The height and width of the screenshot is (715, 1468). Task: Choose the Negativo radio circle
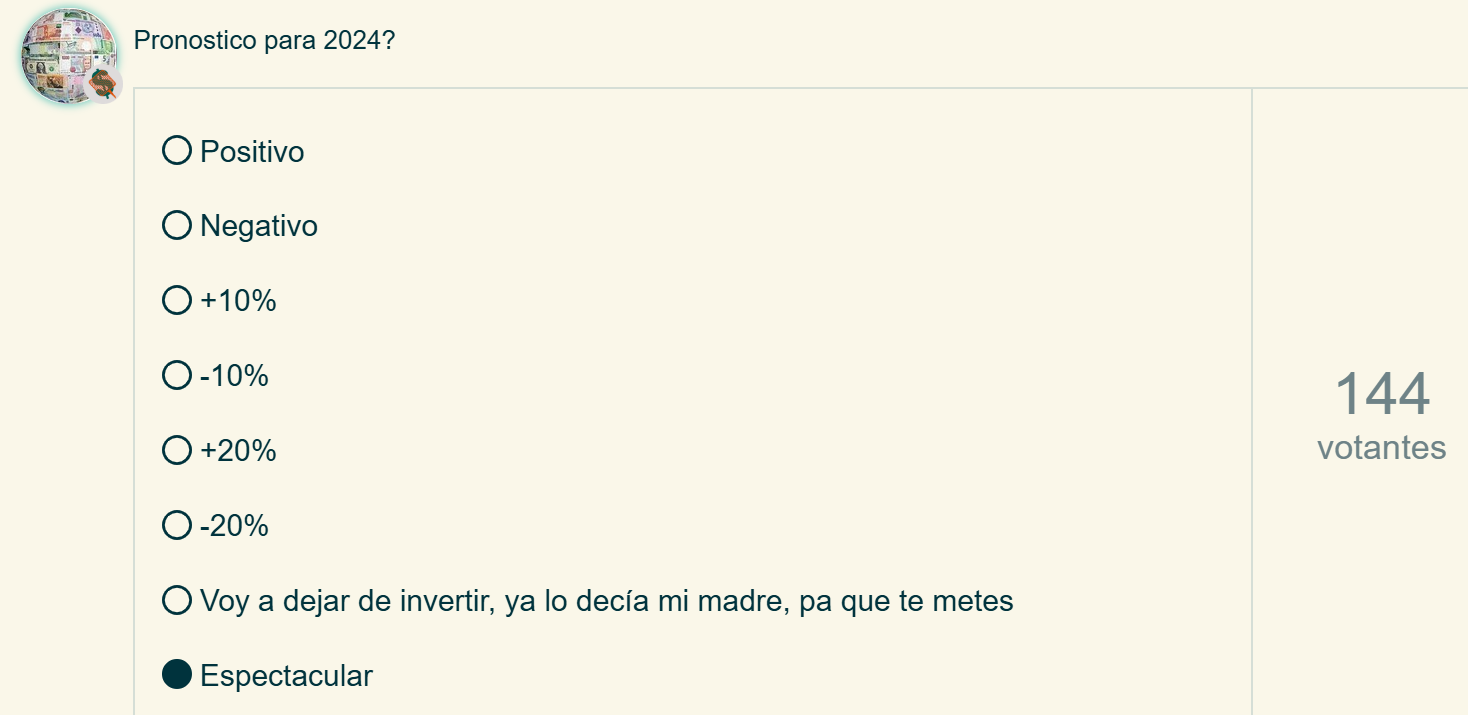tap(177, 226)
